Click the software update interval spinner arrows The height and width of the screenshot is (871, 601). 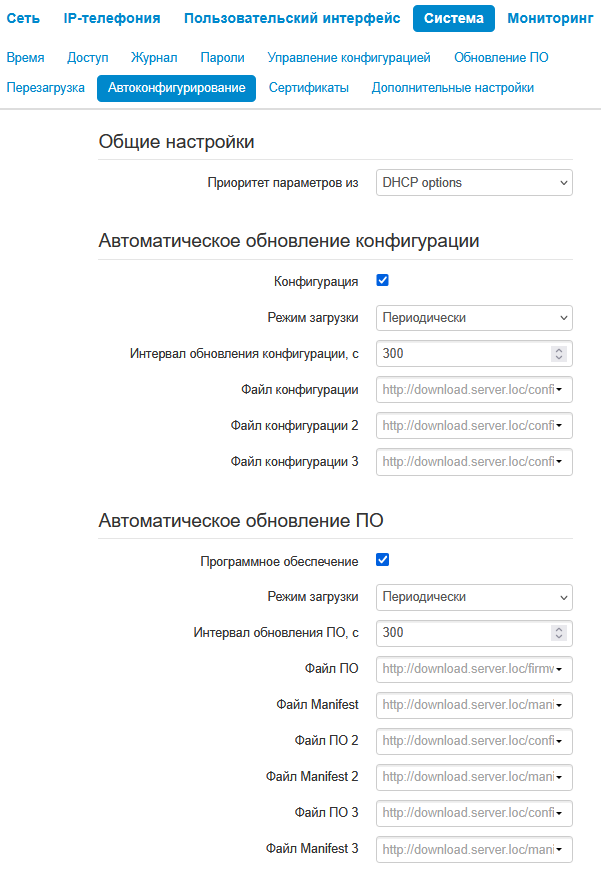click(559, 633)
